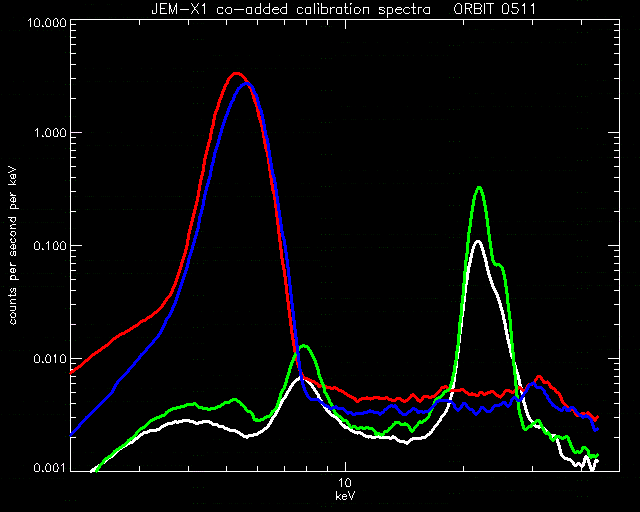Click the red curve's left starting point
Image resolution: width=640 pixels, height=512 pixels.
coord(72,372)
